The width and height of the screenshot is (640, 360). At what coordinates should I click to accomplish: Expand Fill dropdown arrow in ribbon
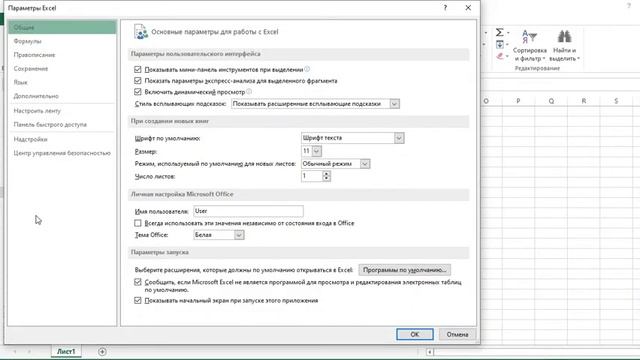[508, 44]
